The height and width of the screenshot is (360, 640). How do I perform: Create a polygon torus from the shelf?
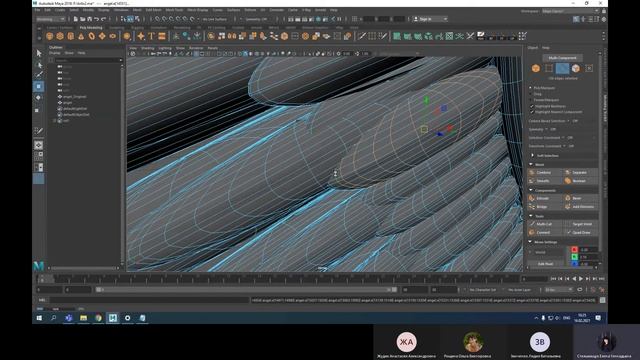tap(91, 36)
